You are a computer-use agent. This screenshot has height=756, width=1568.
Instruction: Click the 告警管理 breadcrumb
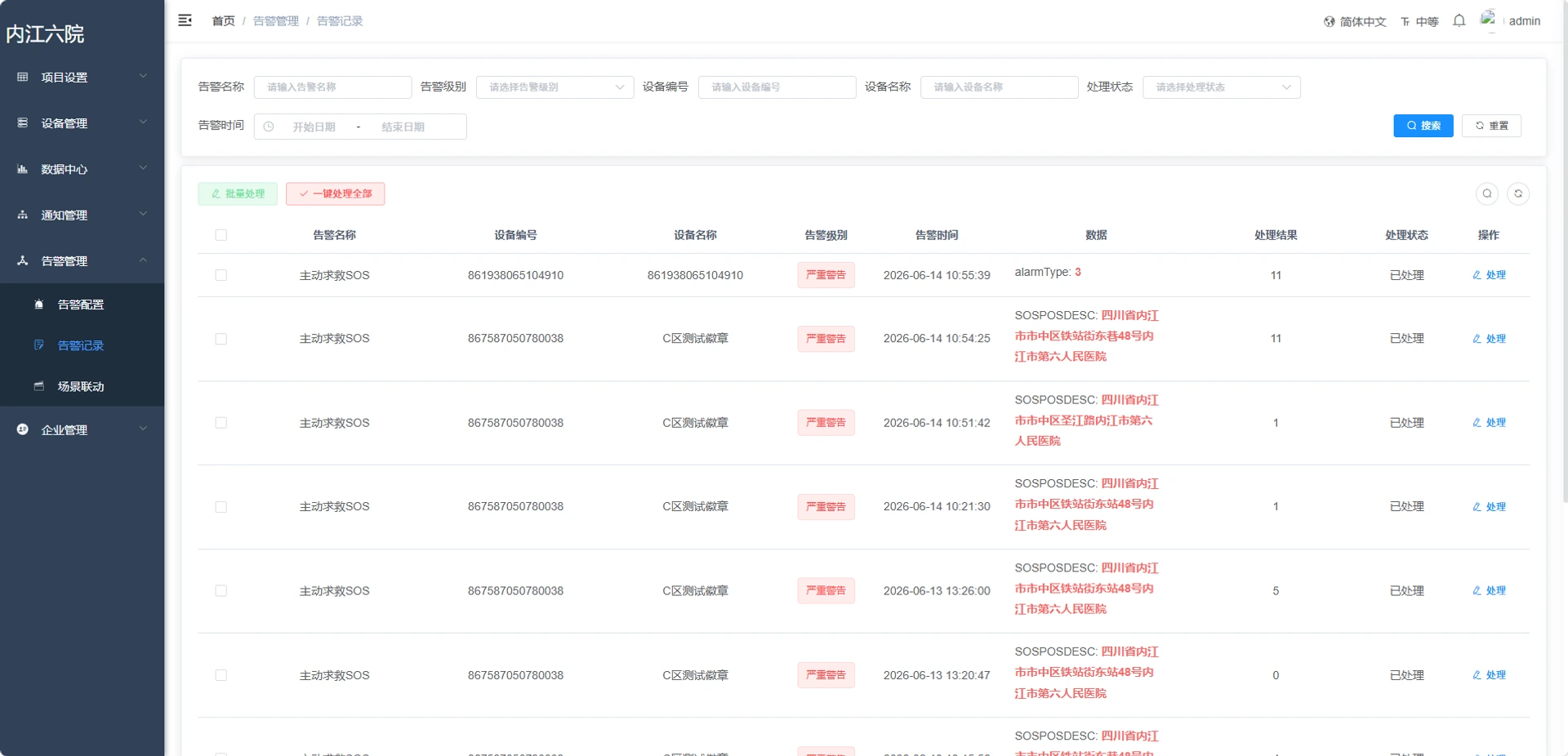[x=276, y=21]
